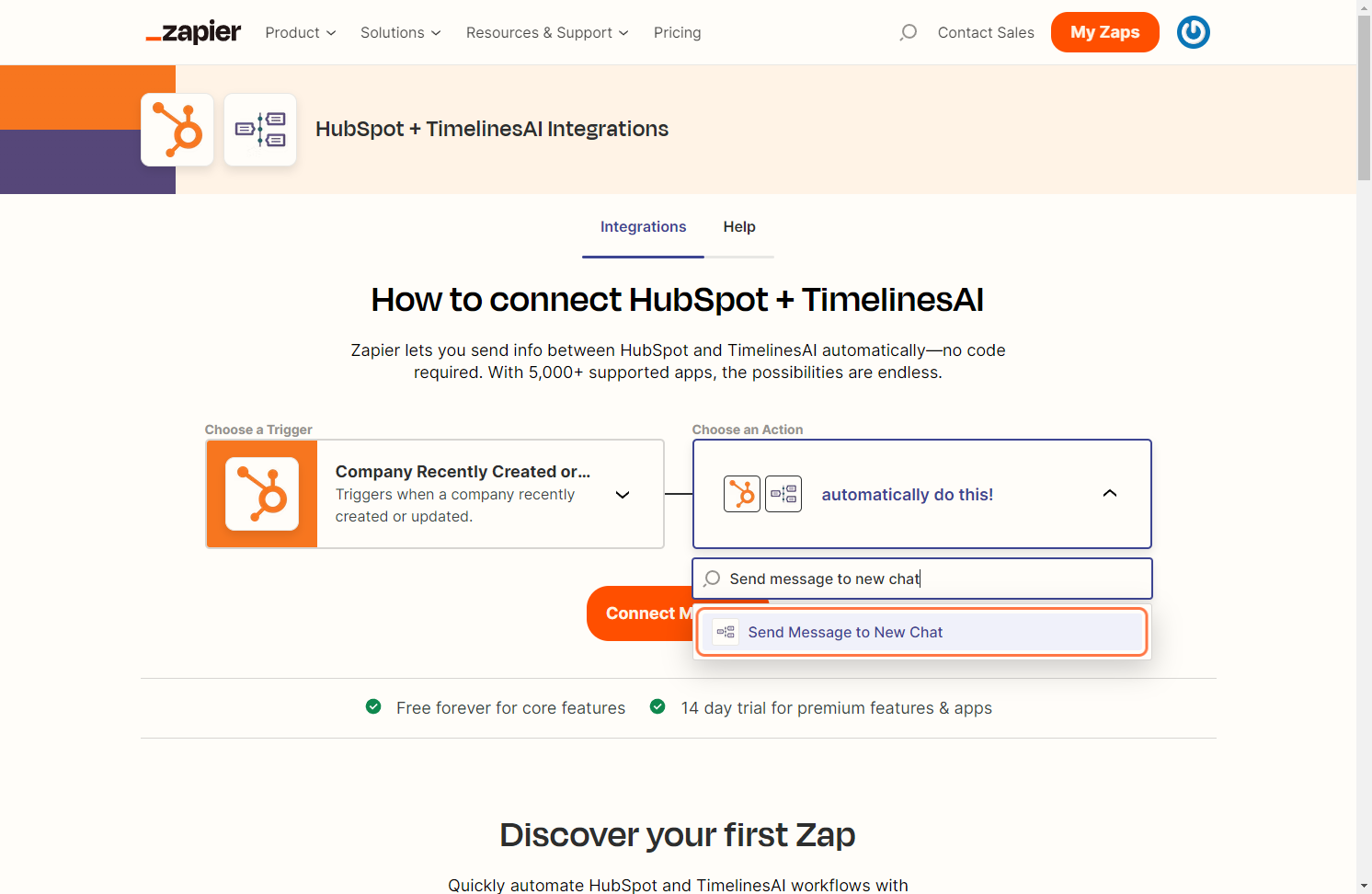This screenshot has width=1372, height=894.
Task: Expand the Solutions menu
Action: tap(401, 32)
